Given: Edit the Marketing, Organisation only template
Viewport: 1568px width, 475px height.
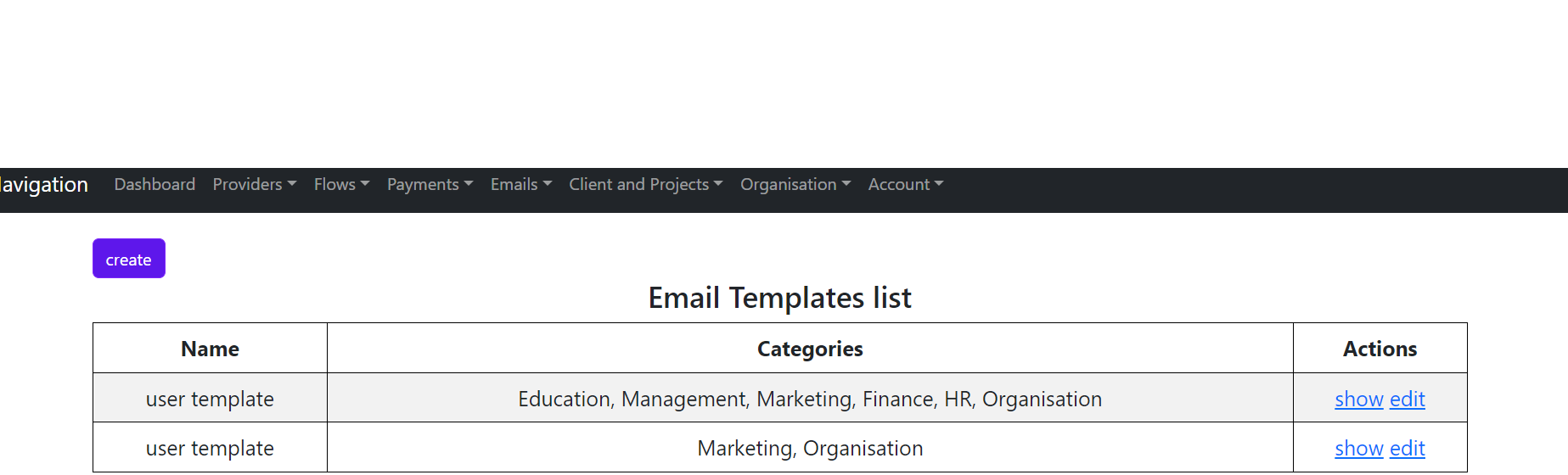Looking at the screenshot, I should (1408, 448).
